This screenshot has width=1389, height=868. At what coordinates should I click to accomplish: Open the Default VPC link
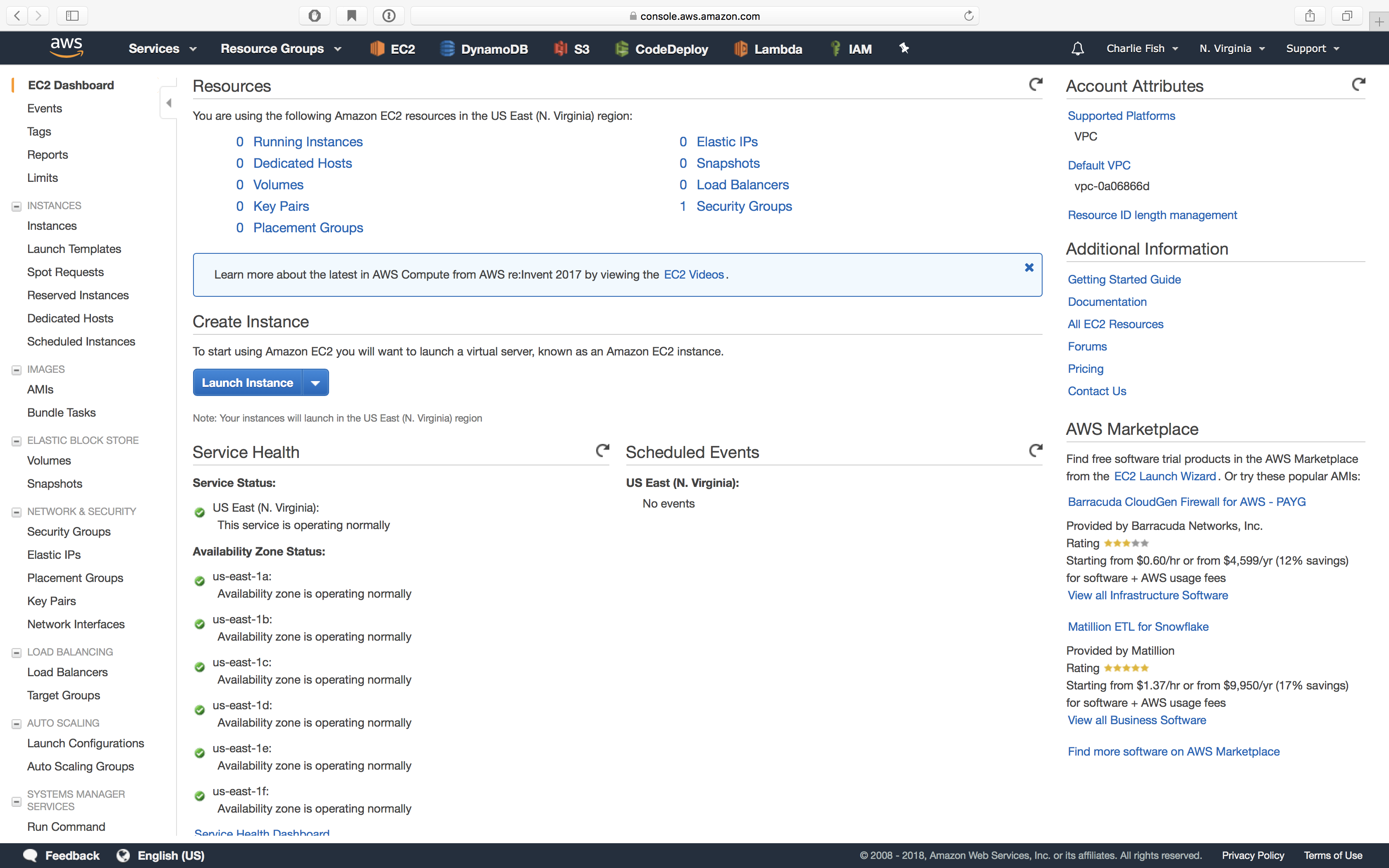tap(1098, 165)
